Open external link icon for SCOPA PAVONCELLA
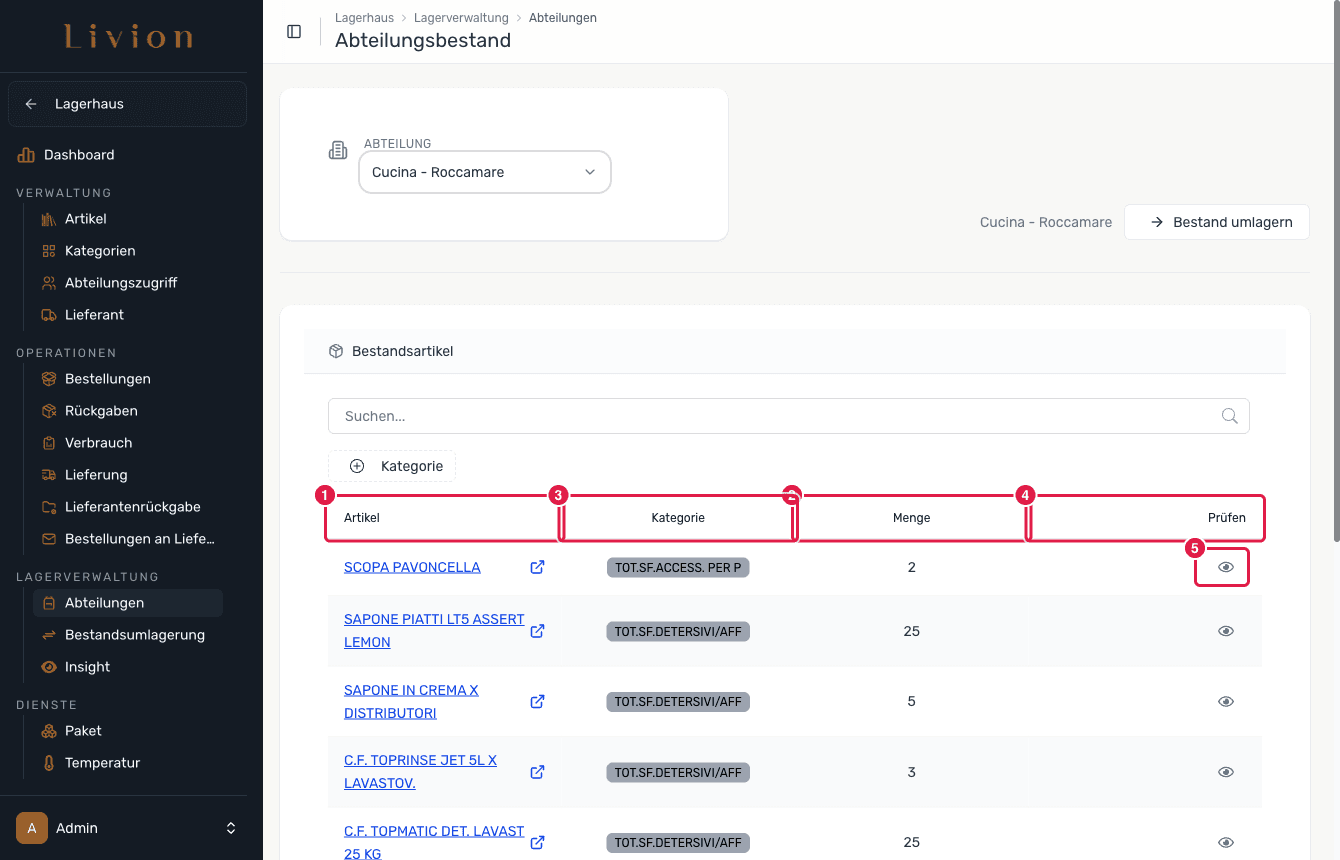Screen dimensions: 1340x860 (537, 567)
